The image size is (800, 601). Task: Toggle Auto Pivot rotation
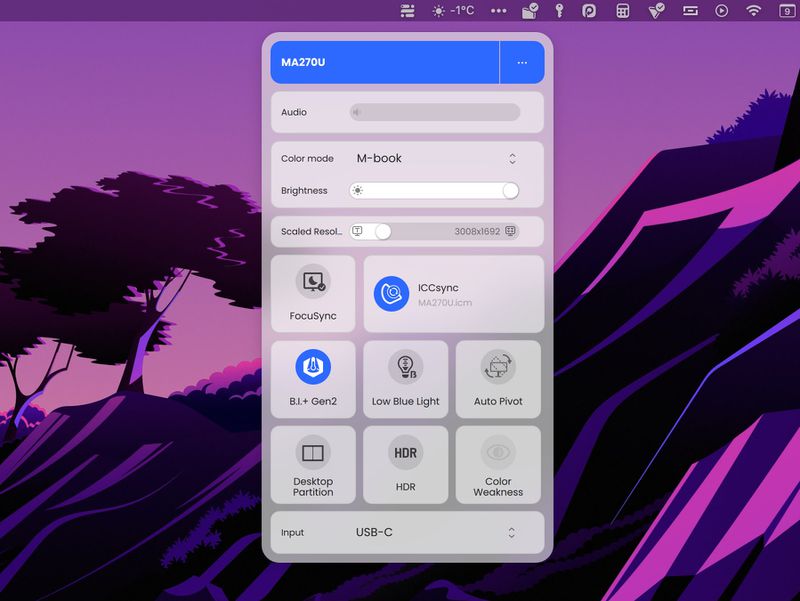(x=497, y=367)
